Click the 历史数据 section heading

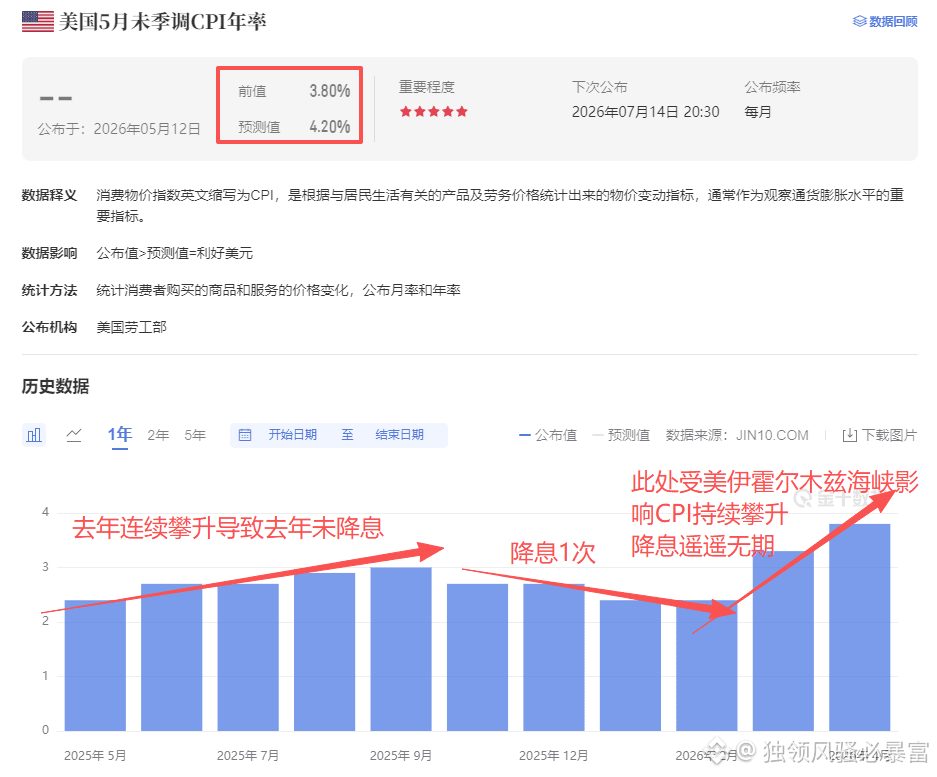(x=56, y=386)
